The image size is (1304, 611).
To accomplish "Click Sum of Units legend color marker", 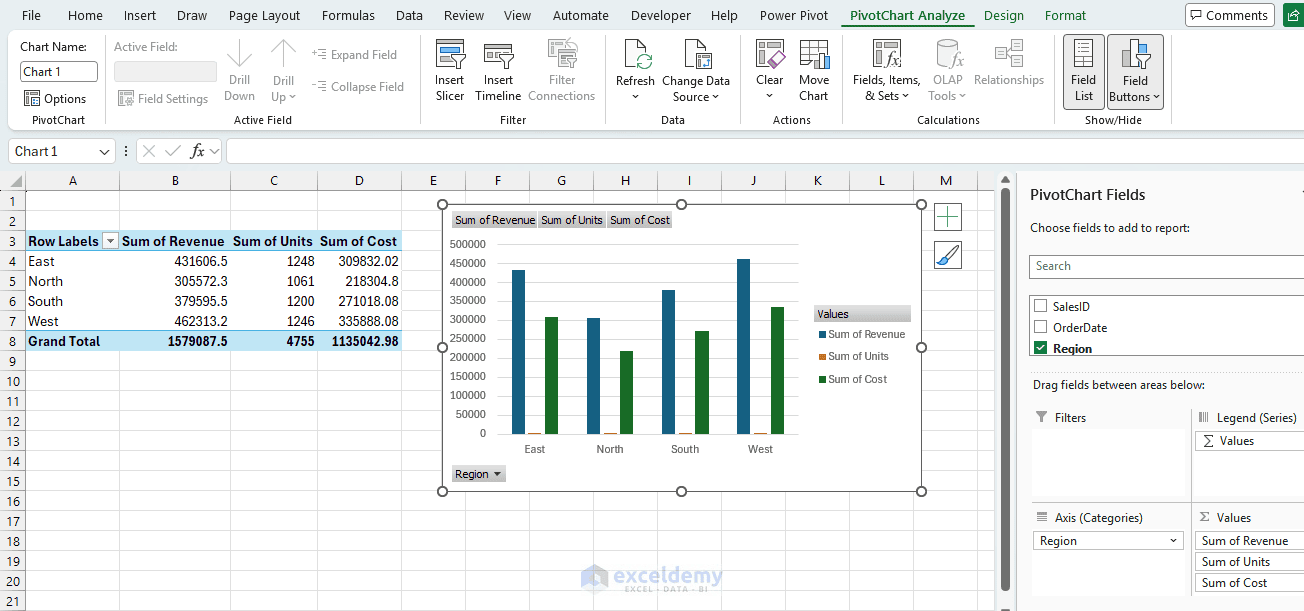I will point(822,357).
